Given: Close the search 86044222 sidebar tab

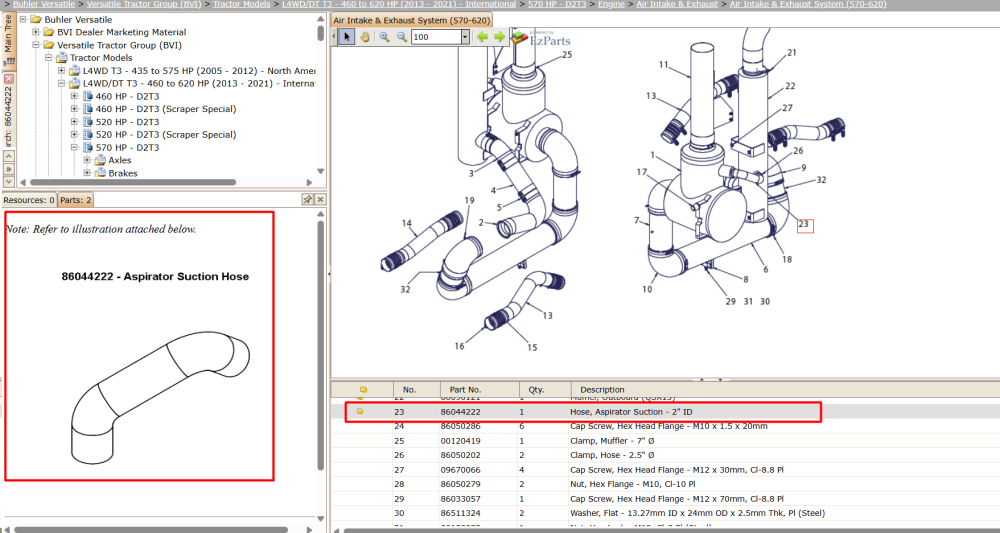Looking at the screenshot, I should pyautogui.click(x=8, y=78).
